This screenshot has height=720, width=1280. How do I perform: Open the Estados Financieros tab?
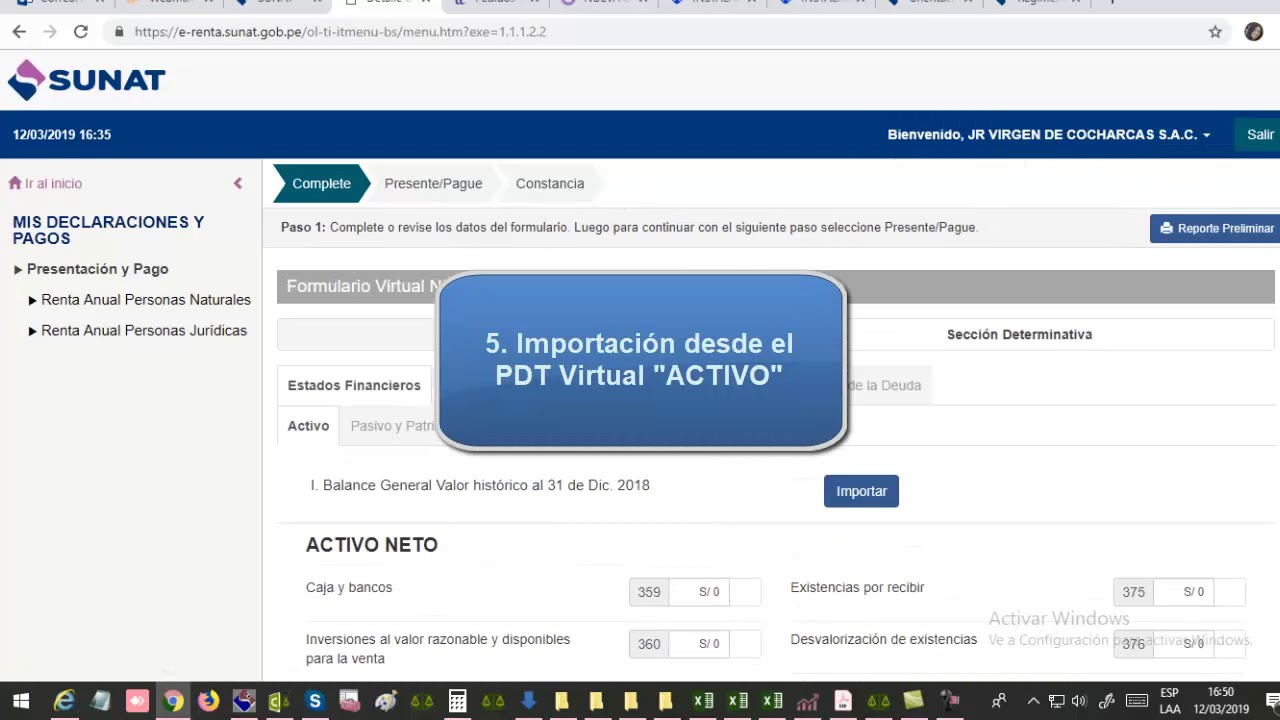point(354,385)
